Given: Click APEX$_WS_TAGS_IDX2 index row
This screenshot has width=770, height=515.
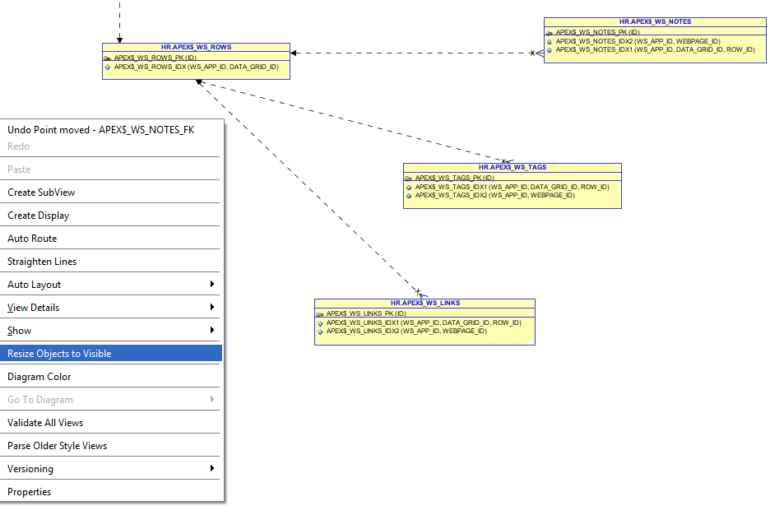Looking at the screenshot, I should pyautogui.click(x=495, y=195).
